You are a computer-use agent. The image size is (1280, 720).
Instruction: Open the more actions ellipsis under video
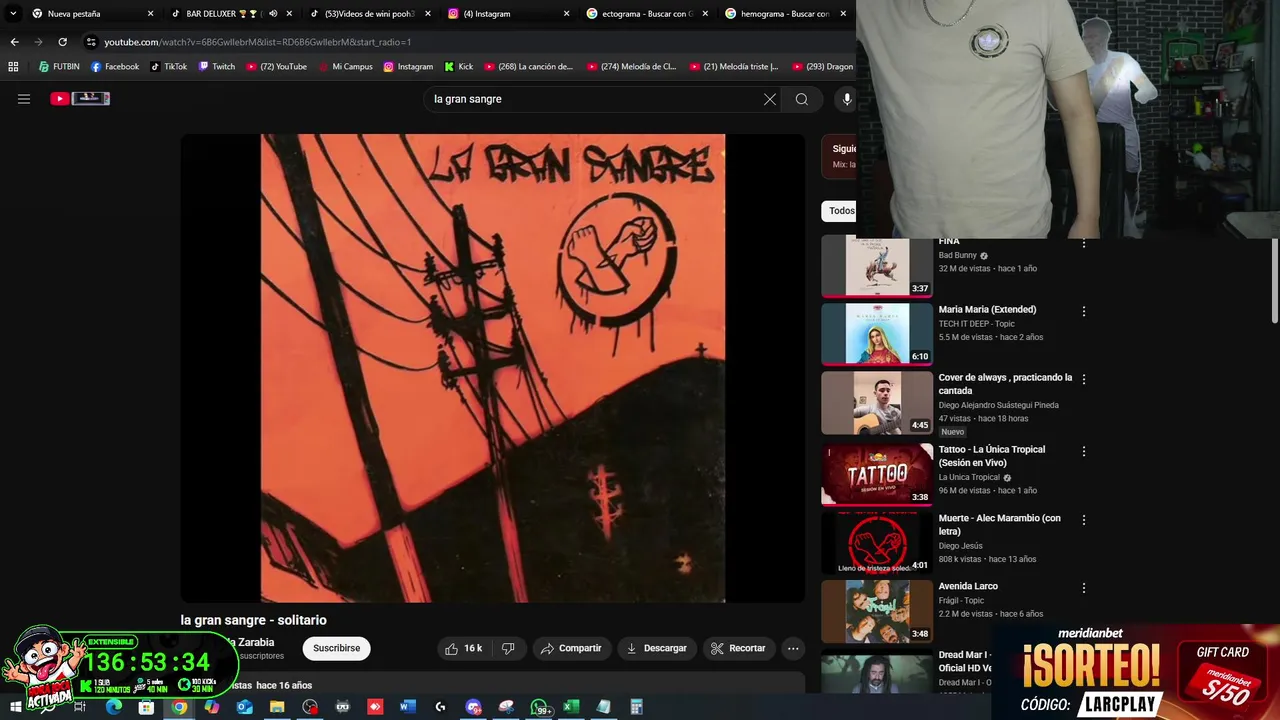pos(793,648)
